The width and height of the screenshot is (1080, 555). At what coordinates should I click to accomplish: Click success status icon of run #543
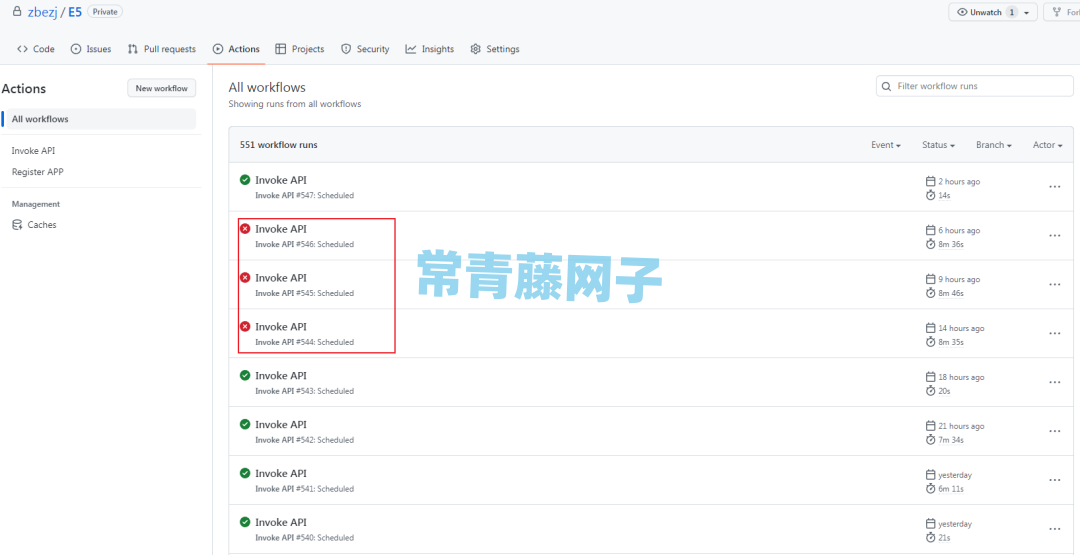pyautogui.click(x=245, y=375)
